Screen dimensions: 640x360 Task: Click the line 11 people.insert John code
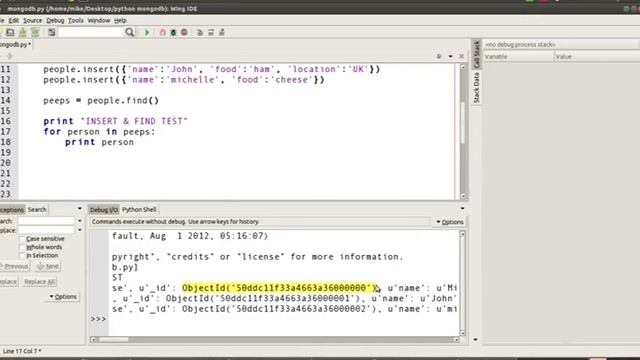[211, 69]
